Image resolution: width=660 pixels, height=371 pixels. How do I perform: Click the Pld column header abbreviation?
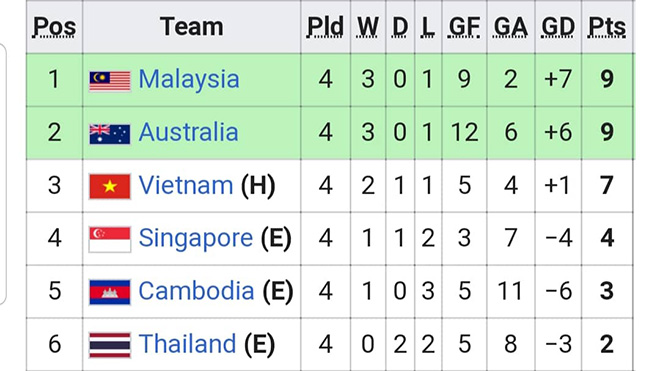pyautogui.click(x=325, y=27)
